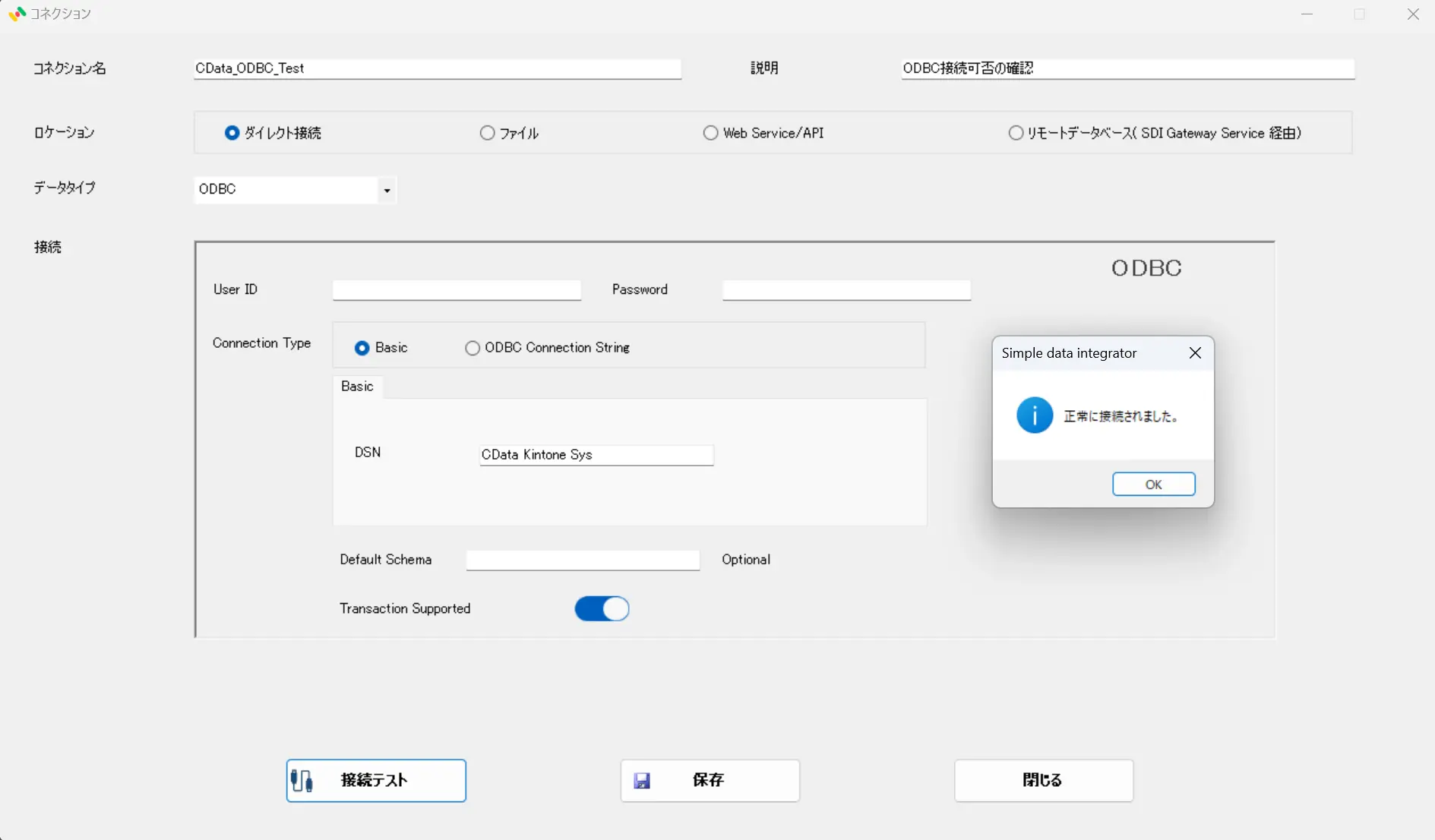Select リモートデータベース( SDI Gateway Service 経由)
Screen dimensions: 1435x840
[1016, 133]
